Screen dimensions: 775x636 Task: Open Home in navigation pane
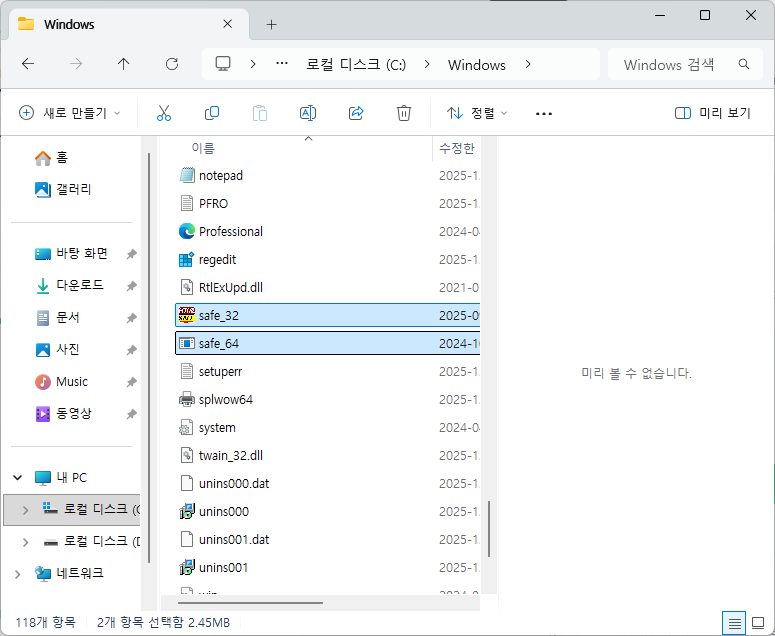pyautogui.click(x=51, y=158)
